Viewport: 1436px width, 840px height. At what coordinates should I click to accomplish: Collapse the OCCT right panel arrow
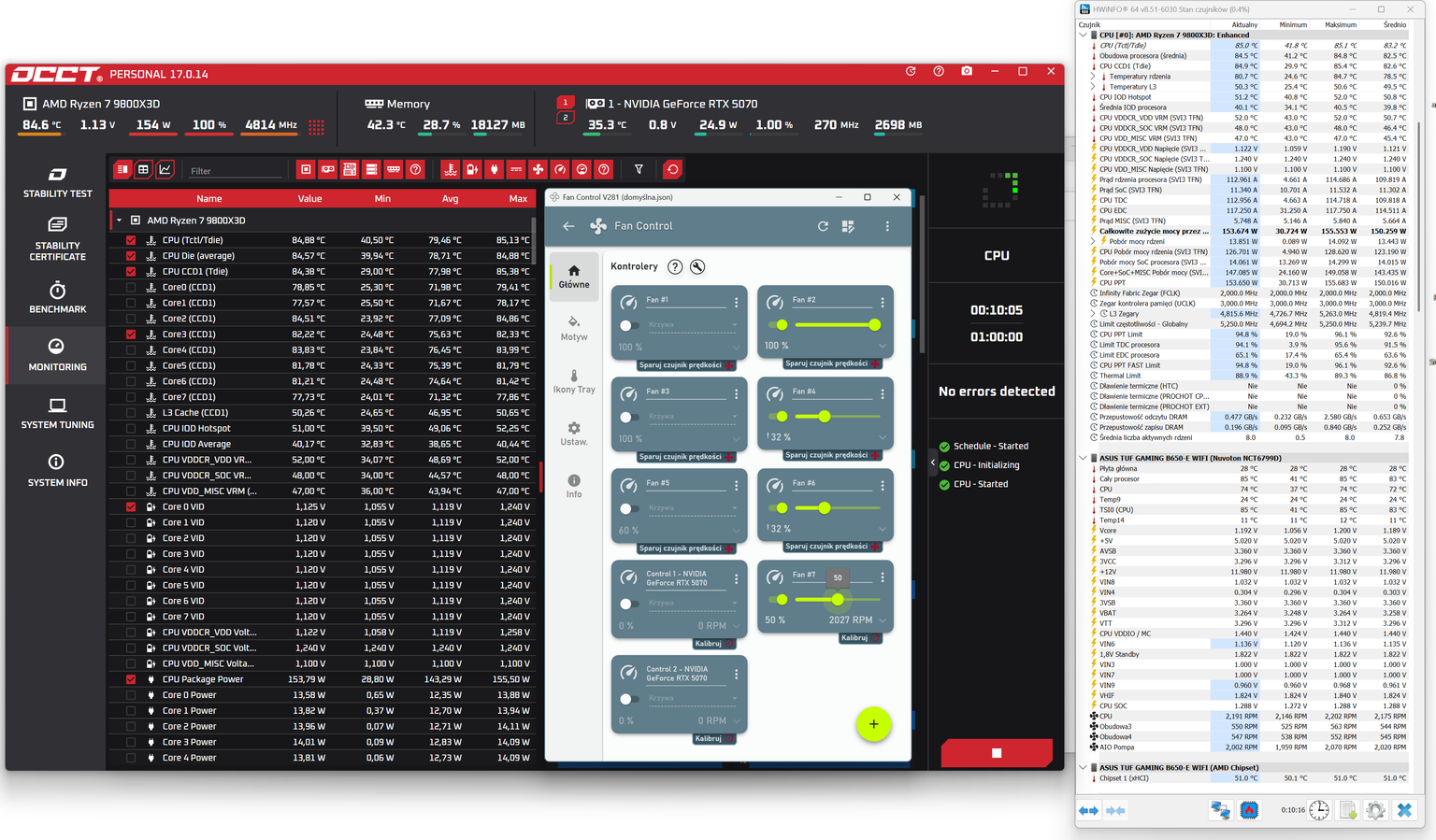tap(932, 463)
